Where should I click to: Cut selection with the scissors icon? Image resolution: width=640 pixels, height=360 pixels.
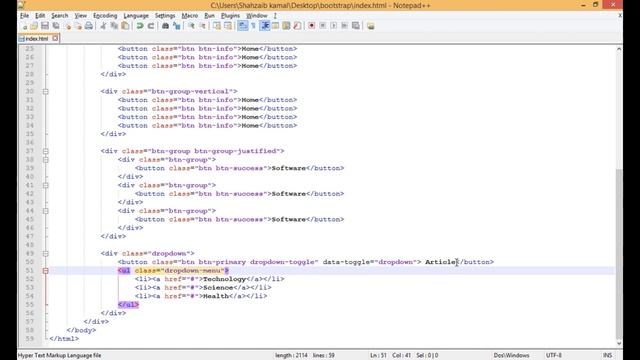pyautogui.click(x=103, y=26)
